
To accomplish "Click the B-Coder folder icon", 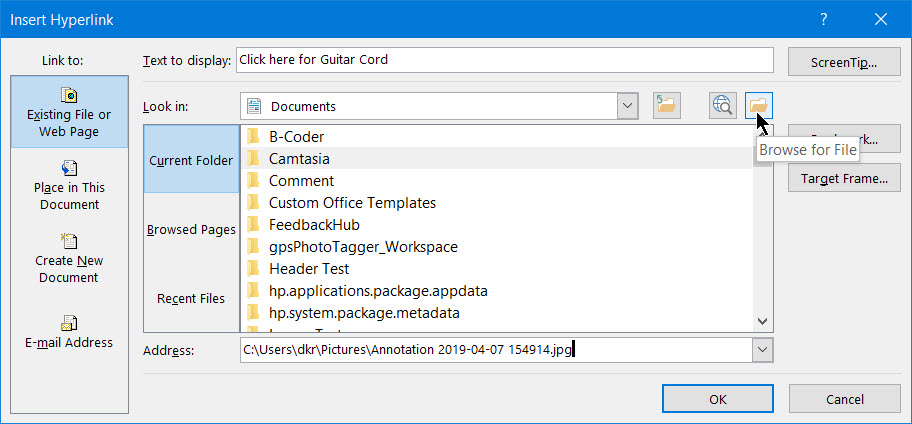I will click(253, 137).
